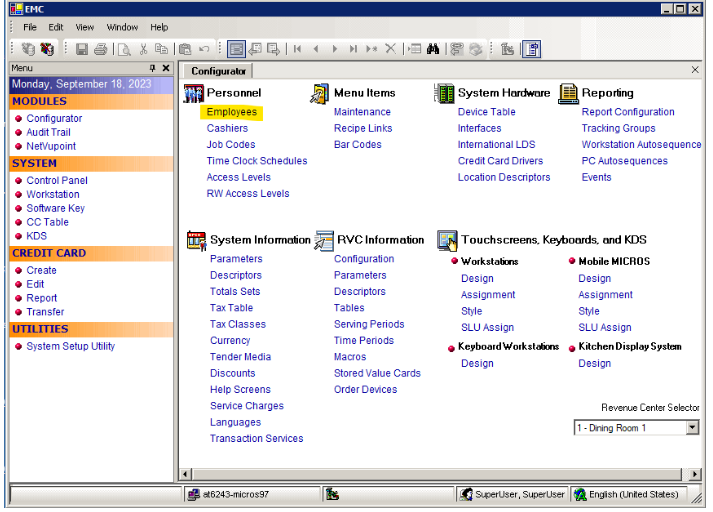Viewport: 713px width, 512px height.
Task: Switch to the Configurator tab
Action: click(218, 71)
